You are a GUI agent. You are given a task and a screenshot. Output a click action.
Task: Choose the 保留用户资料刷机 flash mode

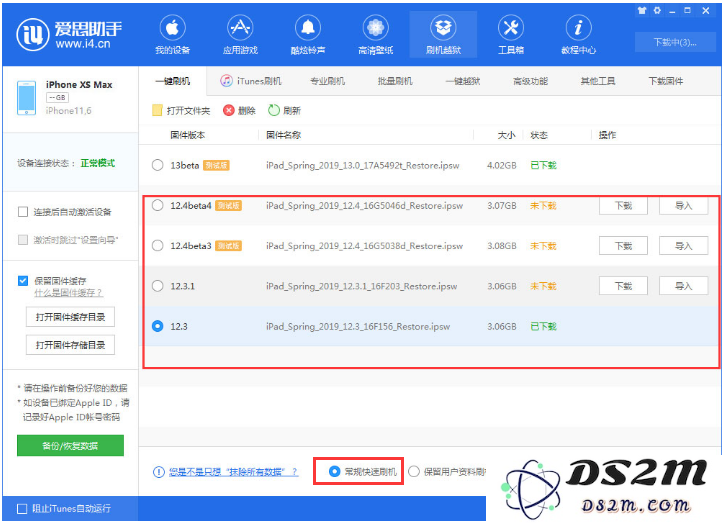414,471
